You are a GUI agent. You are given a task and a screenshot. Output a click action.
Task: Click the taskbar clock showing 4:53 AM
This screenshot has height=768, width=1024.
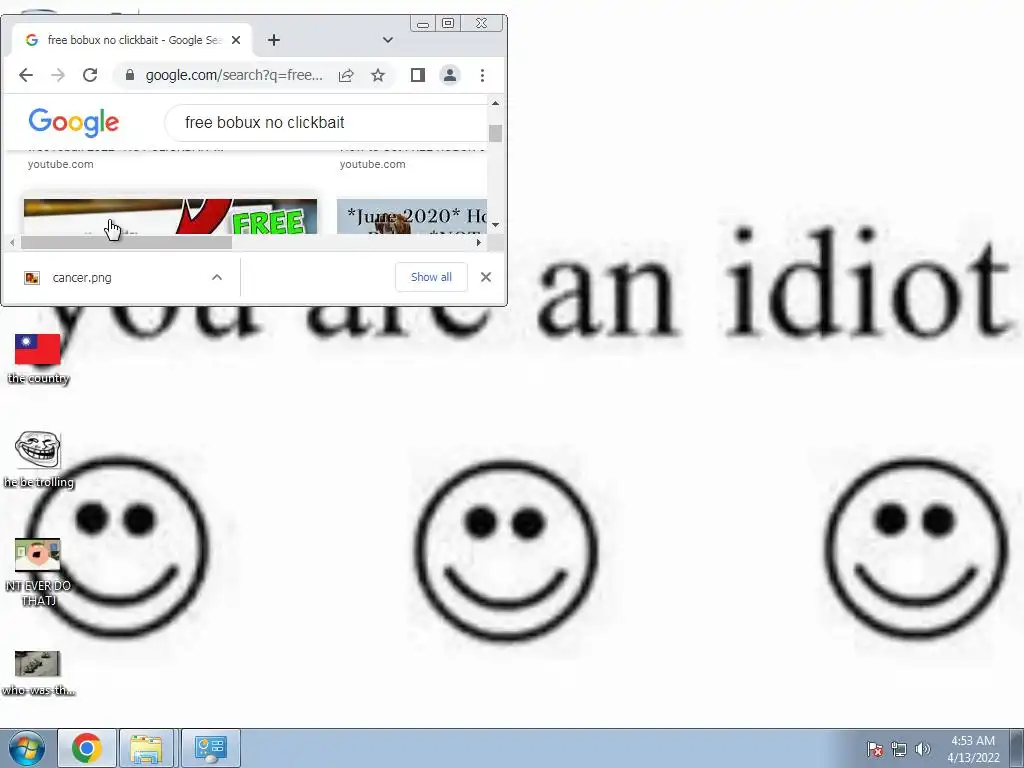(x=973, y=749)
